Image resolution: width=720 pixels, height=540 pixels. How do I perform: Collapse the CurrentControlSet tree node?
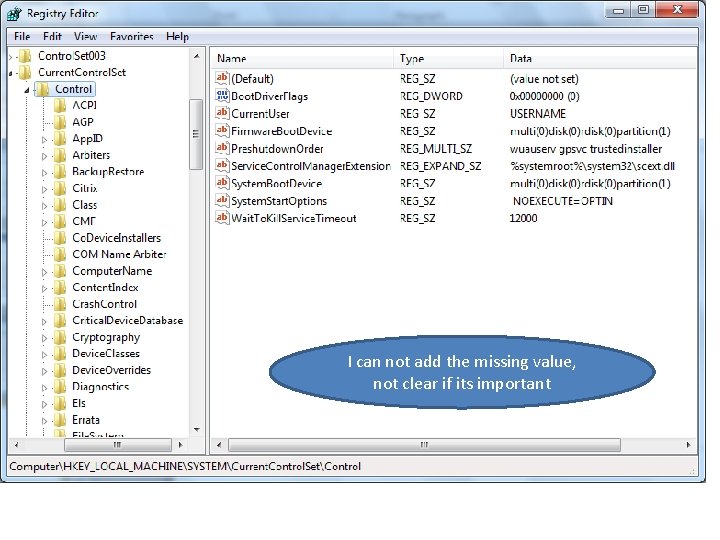tap(11, 73)
